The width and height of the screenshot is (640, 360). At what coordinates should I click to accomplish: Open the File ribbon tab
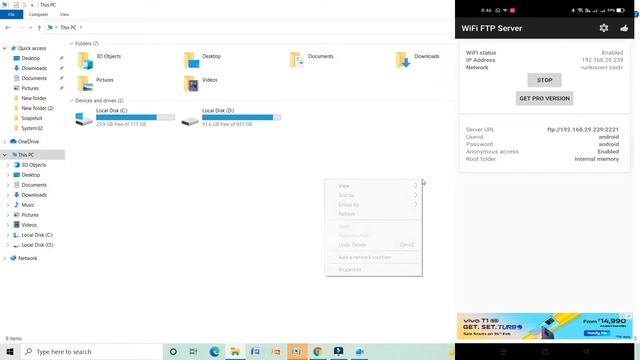point(11,14)
